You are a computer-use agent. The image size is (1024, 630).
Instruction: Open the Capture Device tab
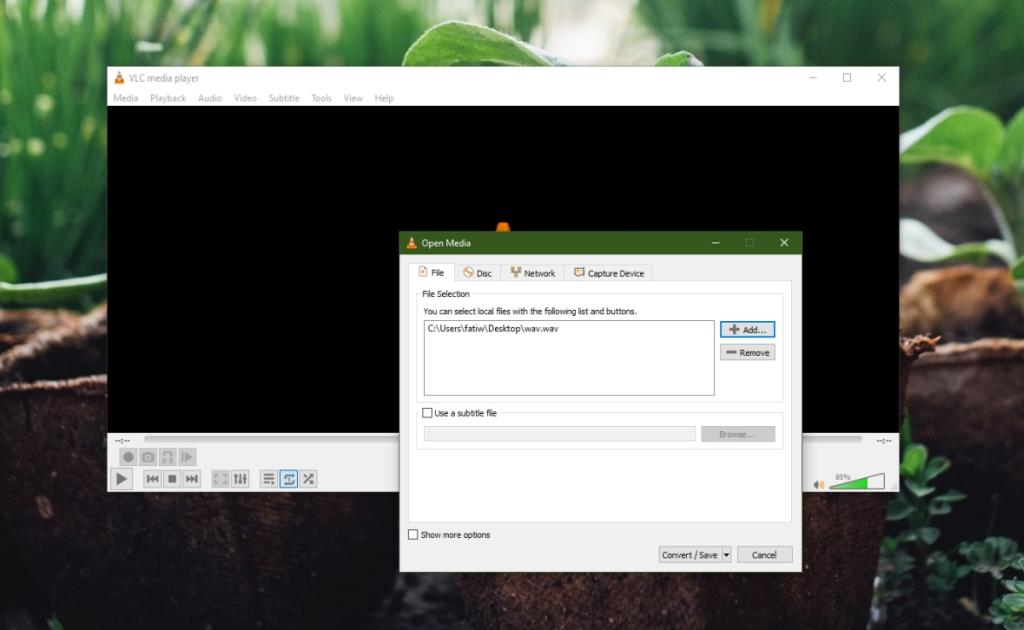coord(608,272)
